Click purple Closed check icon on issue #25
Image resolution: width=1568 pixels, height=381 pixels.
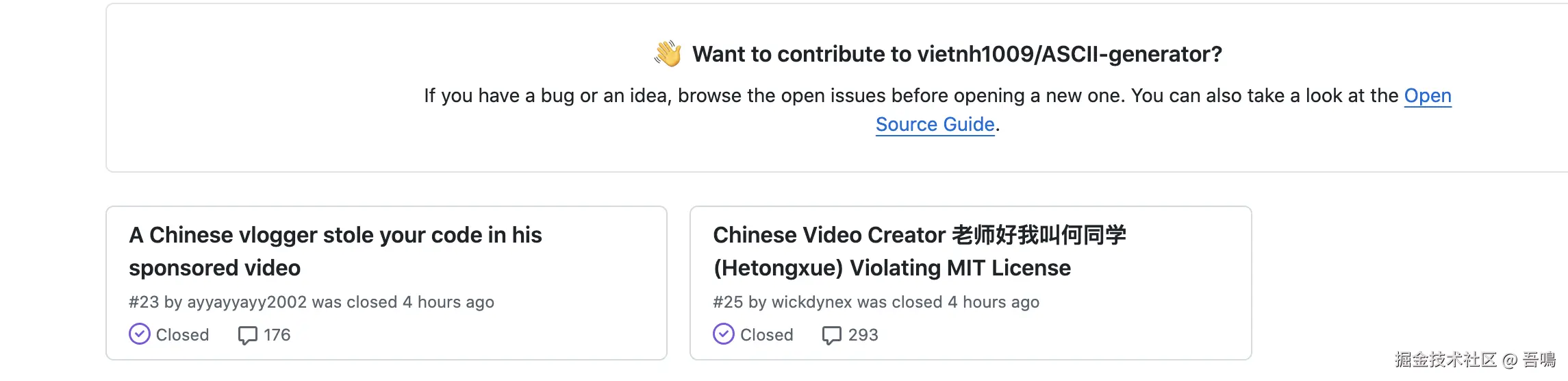click(724, 334)
